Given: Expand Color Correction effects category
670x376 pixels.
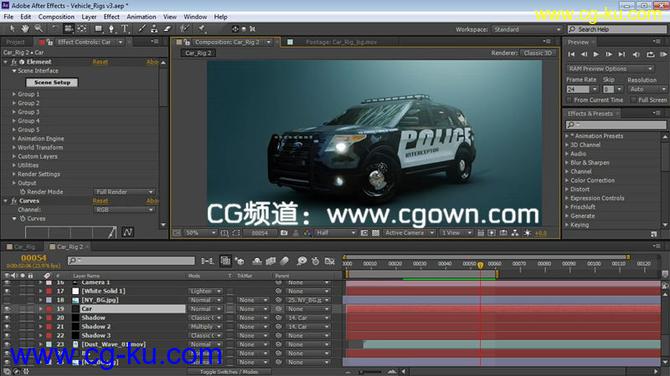Looking at the screenshot, I should tap(567, 180).
